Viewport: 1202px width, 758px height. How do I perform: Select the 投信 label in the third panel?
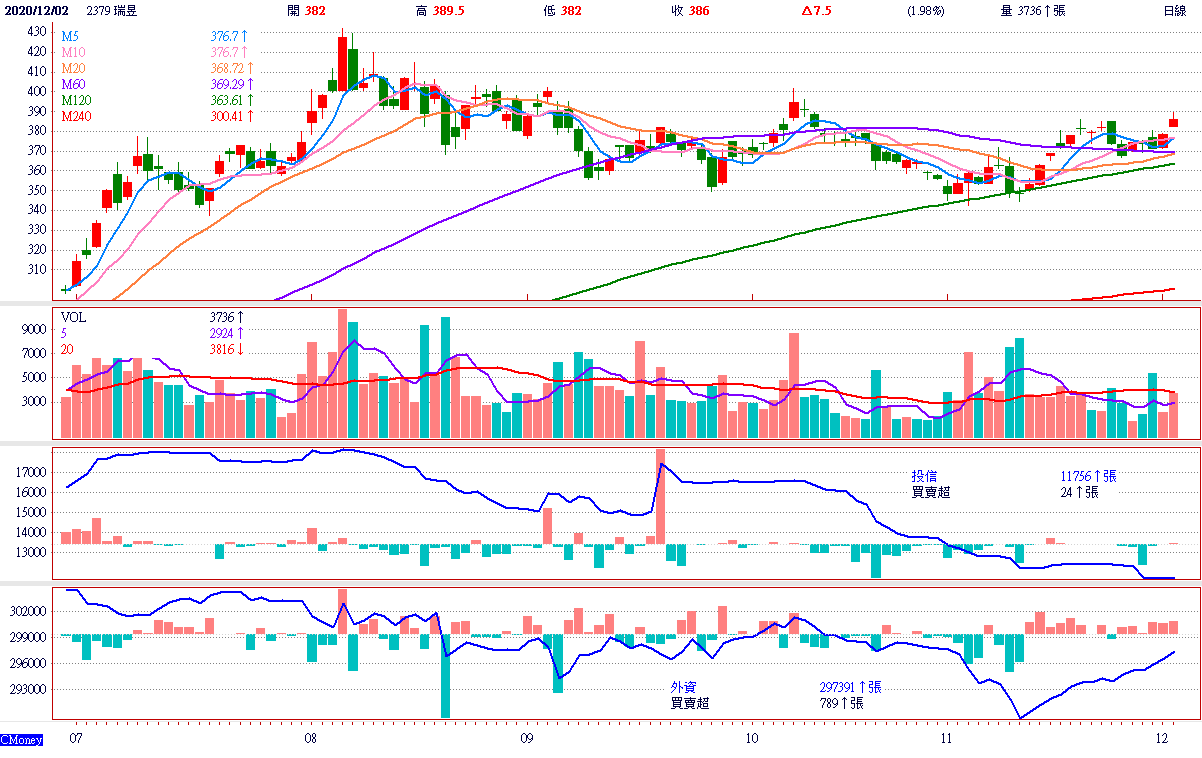coord(924,476)
